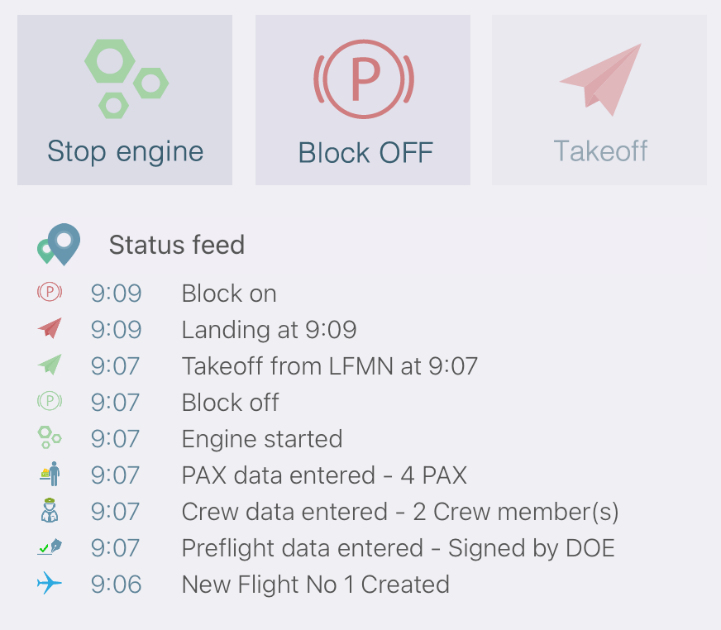Click the passenger with luggage PAX icon
This screenshot has width=721, height=630.
(50, 474)
